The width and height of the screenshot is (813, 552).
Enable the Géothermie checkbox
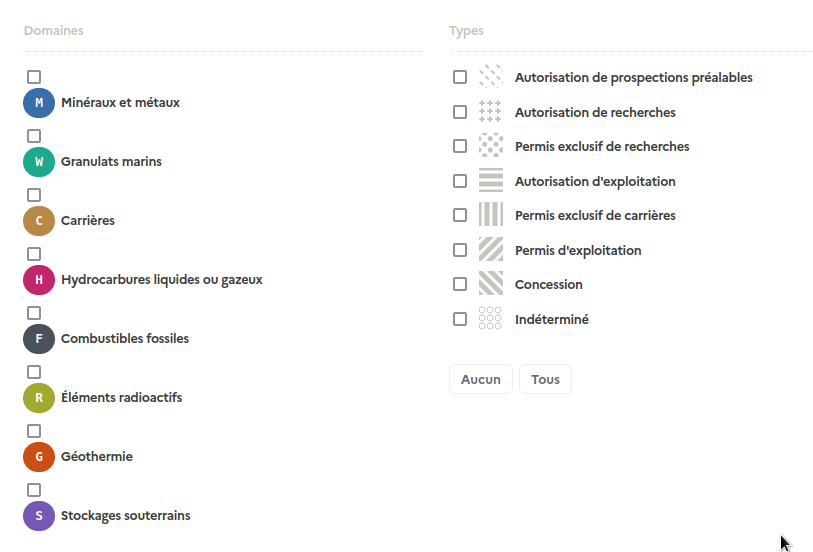pyautogui.click(x=34, y=432)
